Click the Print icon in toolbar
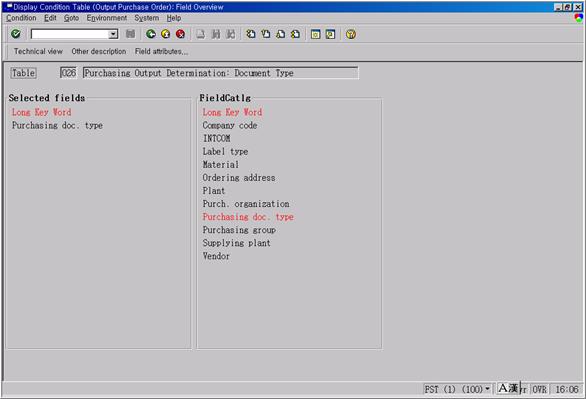The height and width of the screenshot is (399, 586). (x=201, y=34)
